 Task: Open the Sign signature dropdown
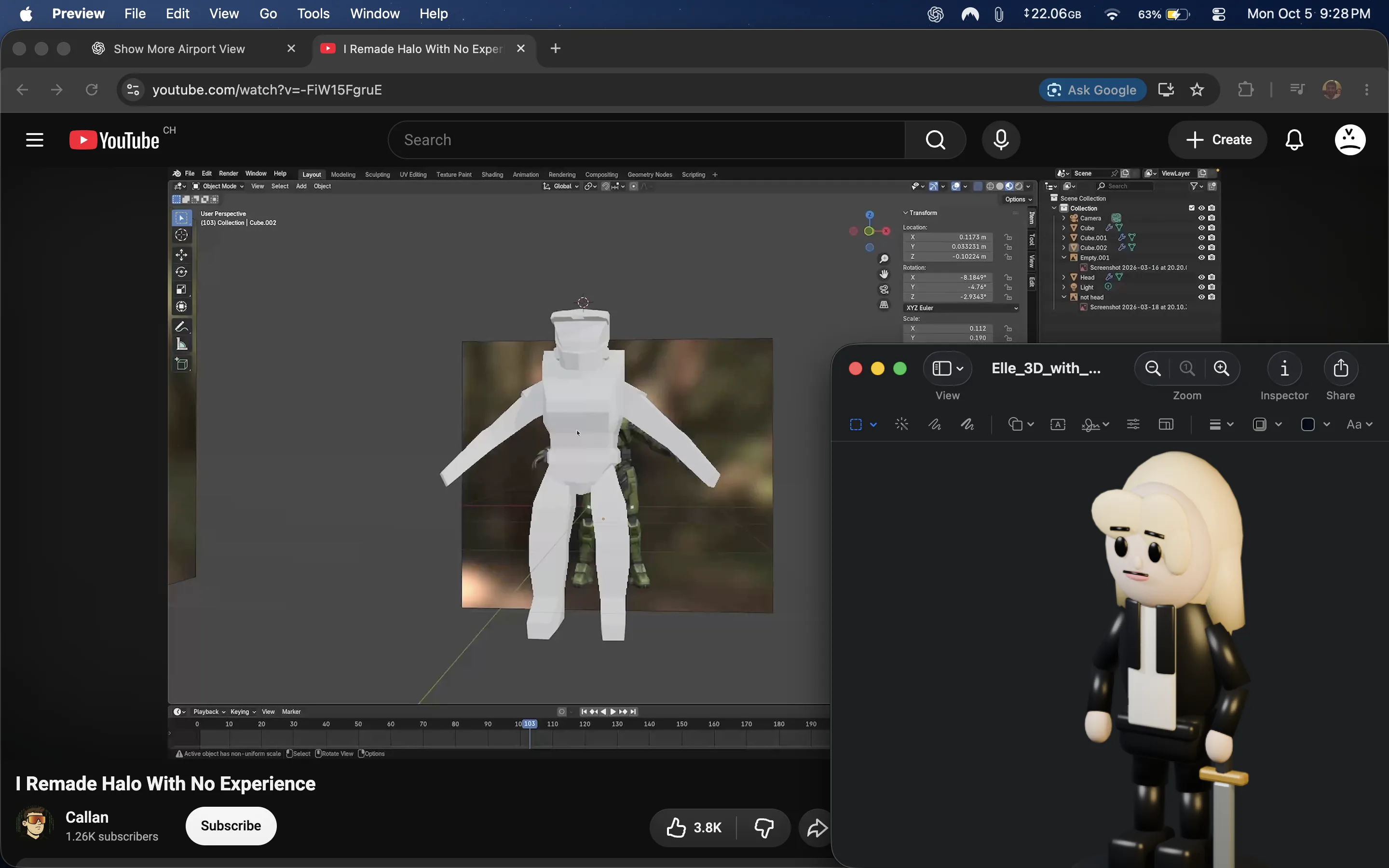[1094, 424]
